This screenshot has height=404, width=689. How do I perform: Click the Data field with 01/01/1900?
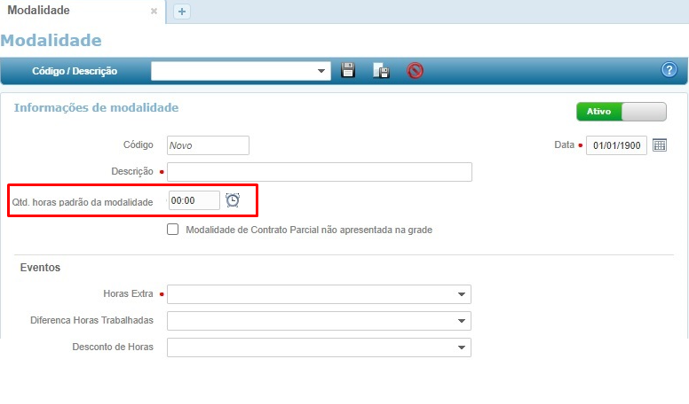point(616,145)
